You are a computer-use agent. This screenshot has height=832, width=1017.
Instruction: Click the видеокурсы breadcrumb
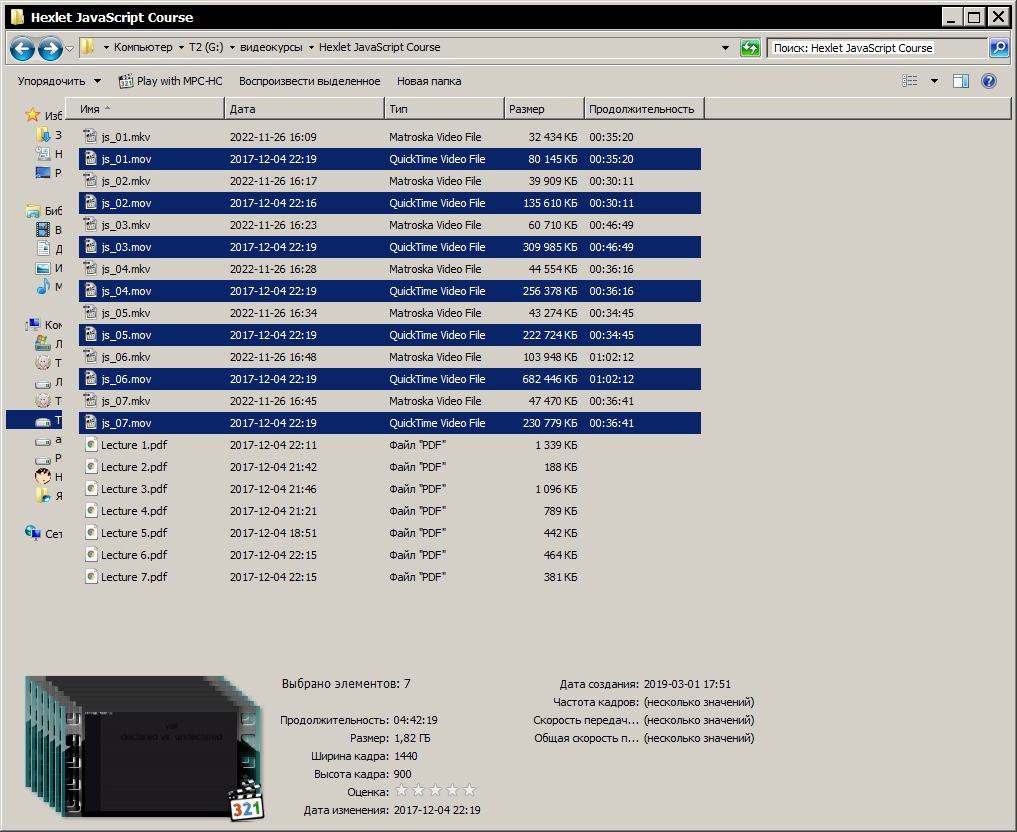pos(271,47)
